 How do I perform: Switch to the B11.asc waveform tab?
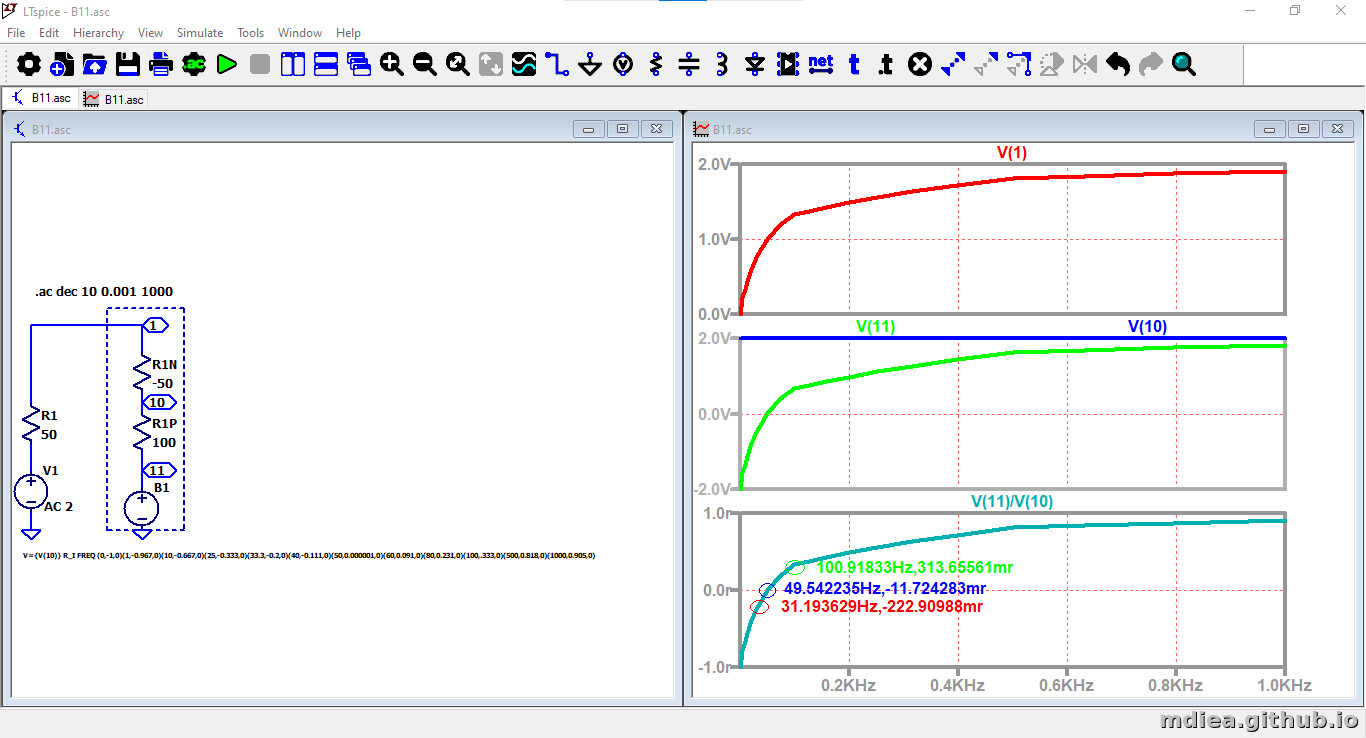point(114,99)
